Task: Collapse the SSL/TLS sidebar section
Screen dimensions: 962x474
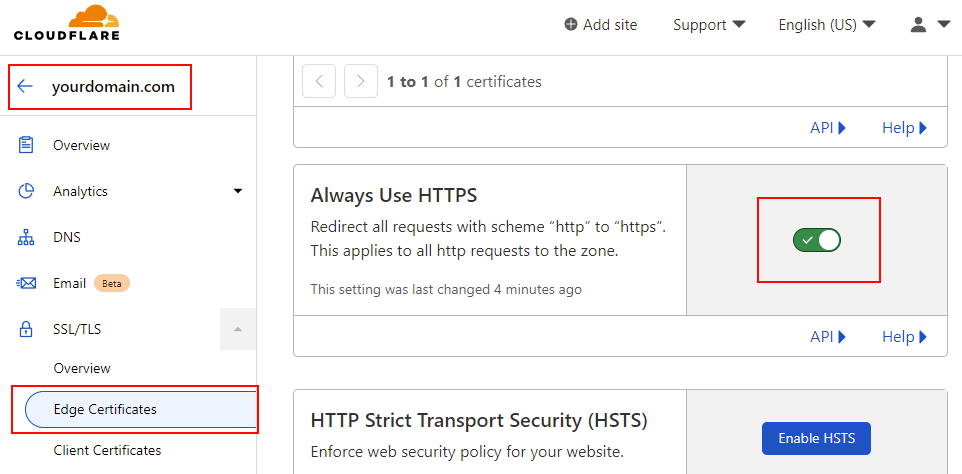Action: (x=238, y=329)
